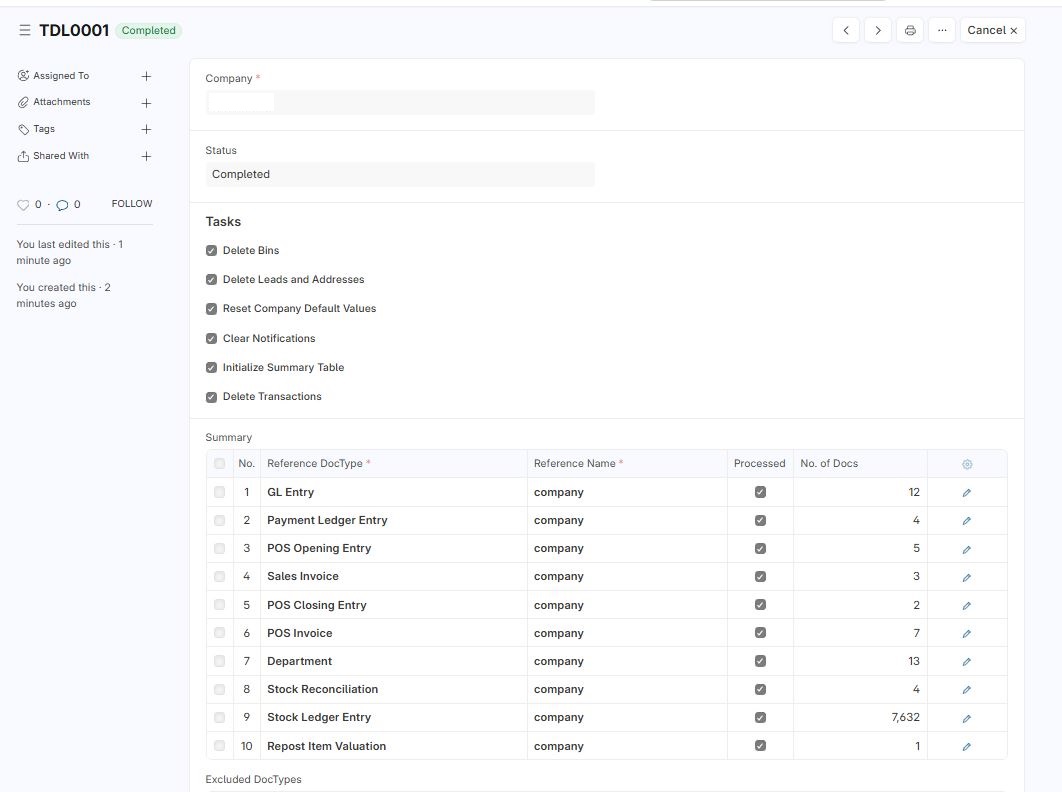1062x792 pixels.
Task: Click the Status field showing Completed
Action: tap(400, 174)
